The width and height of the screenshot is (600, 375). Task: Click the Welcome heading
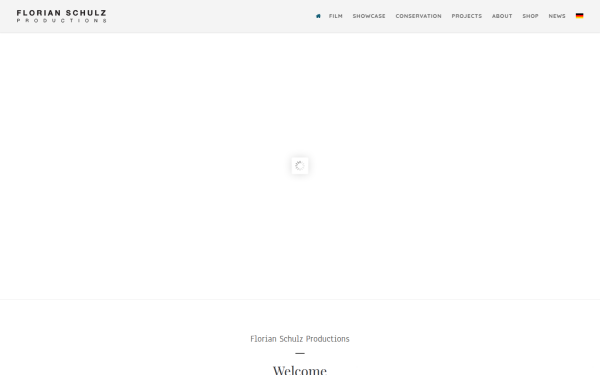[x=300, y=370]
